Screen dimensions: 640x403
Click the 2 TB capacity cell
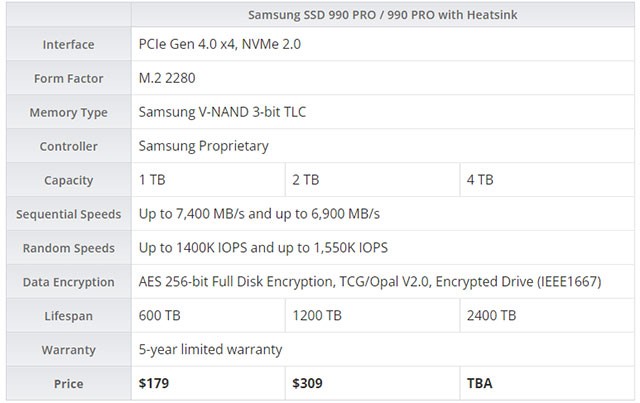pyautogui.click(x=305, y=181)
